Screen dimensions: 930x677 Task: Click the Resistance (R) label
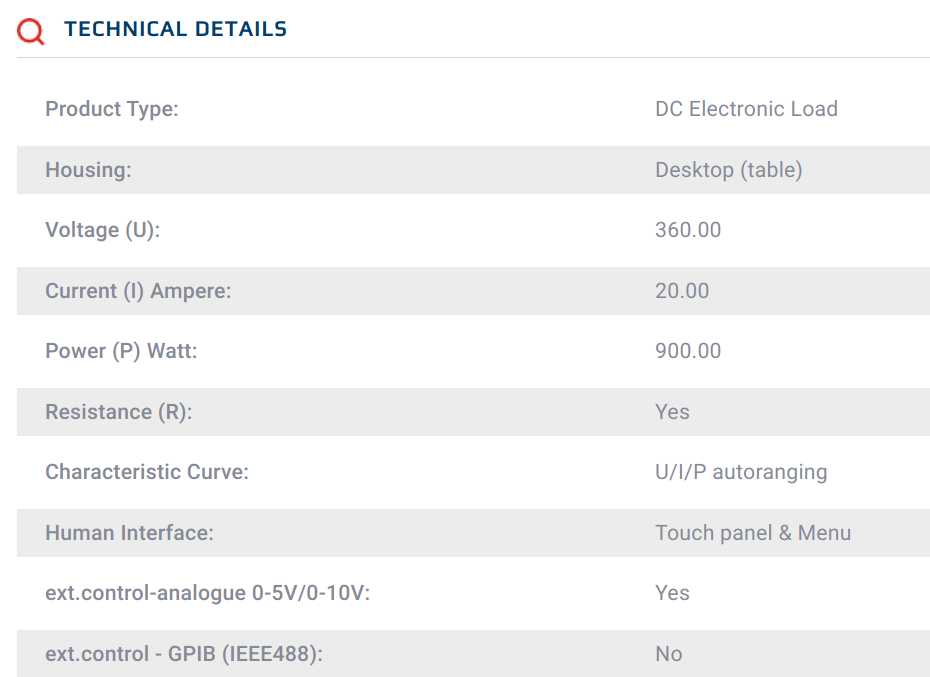118,412
